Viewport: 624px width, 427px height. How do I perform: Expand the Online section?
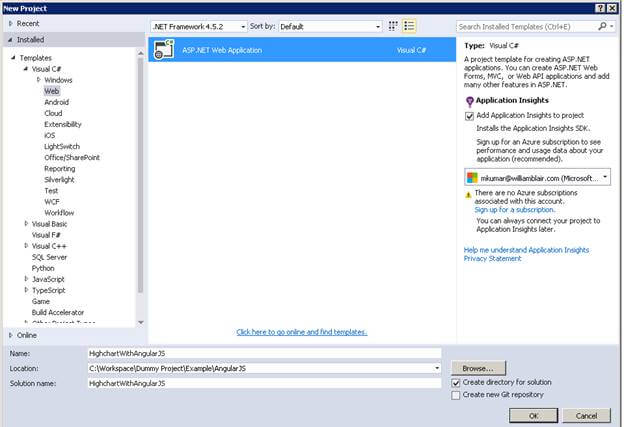coord(10,335)
